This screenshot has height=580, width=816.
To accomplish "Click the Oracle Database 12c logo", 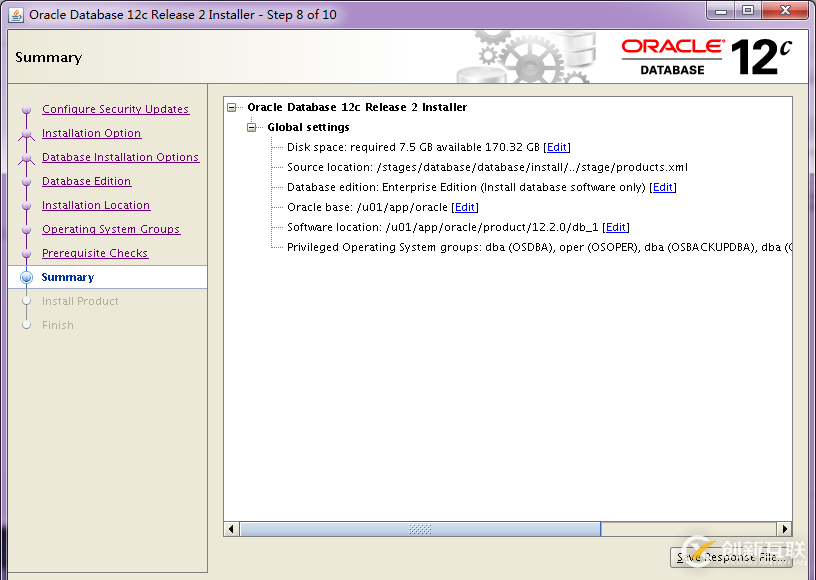I will 707,57.
